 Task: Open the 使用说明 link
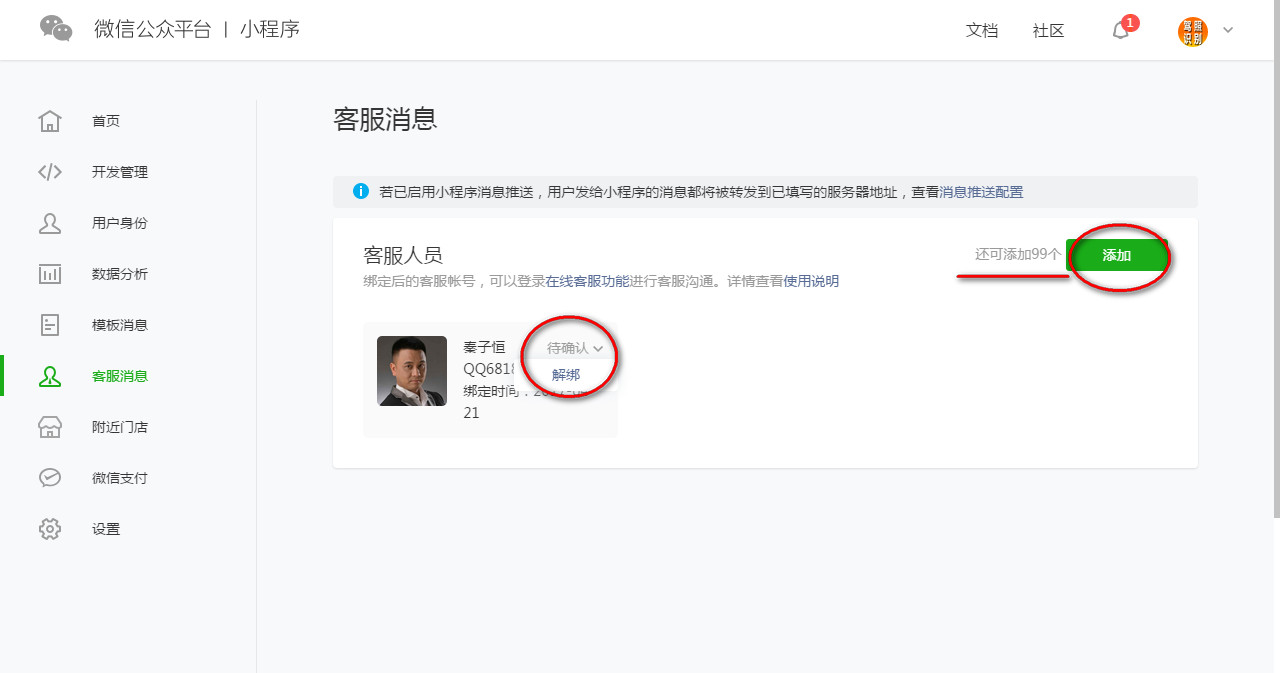coord(811,281)
